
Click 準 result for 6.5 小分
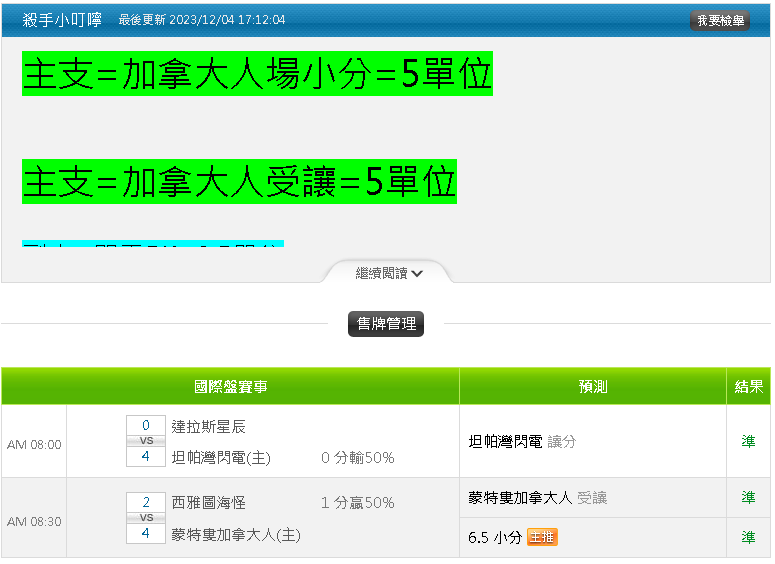click(748, 537)
